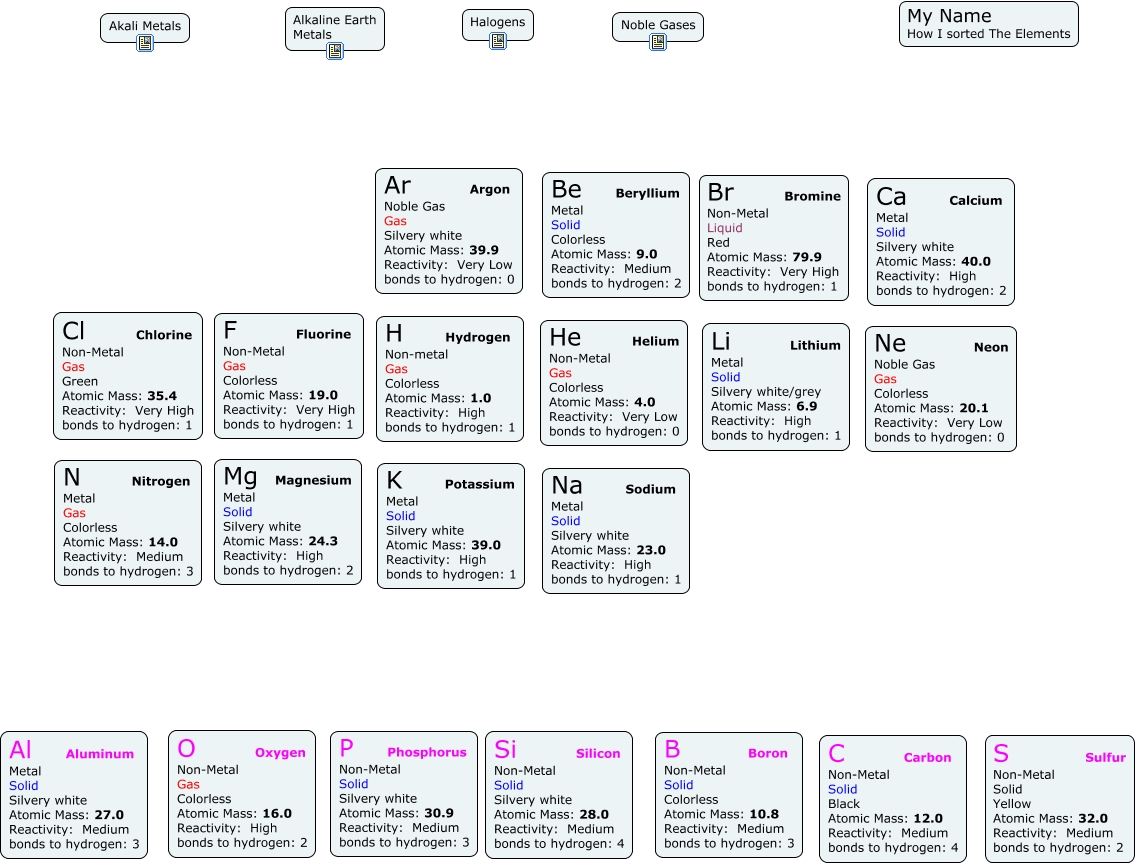Click the pink-titled Aluminum card

pos(73,794)
